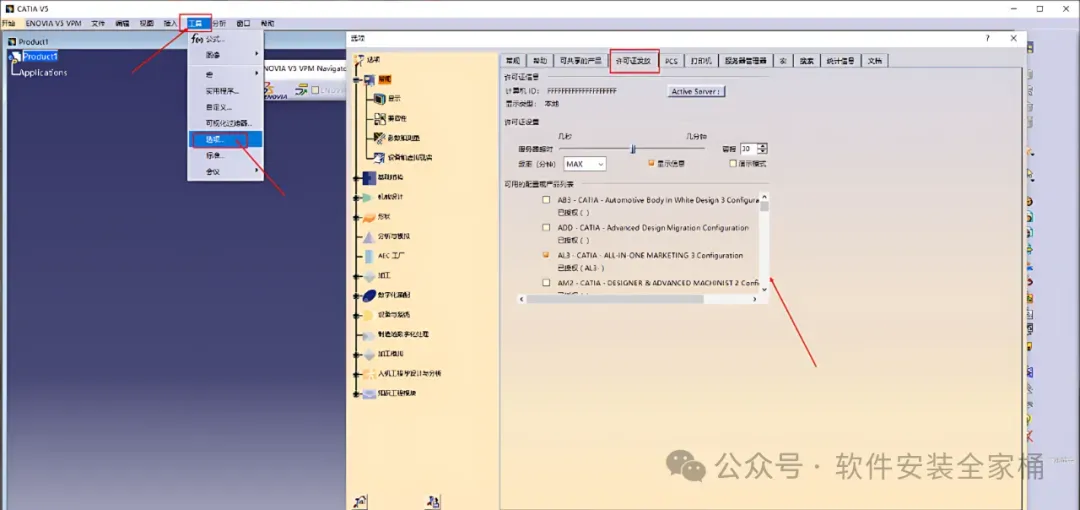This screenshot has width=1080, height=510.
Task: Open the 图像 submenu in Tools menu
Action: click(x=225, y=54)
